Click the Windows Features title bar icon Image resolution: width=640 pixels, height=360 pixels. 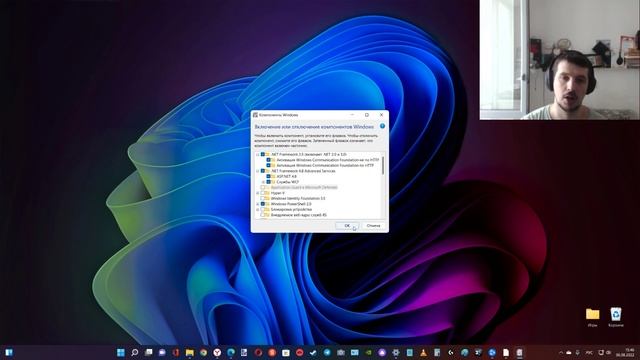[x=255, y=115]
